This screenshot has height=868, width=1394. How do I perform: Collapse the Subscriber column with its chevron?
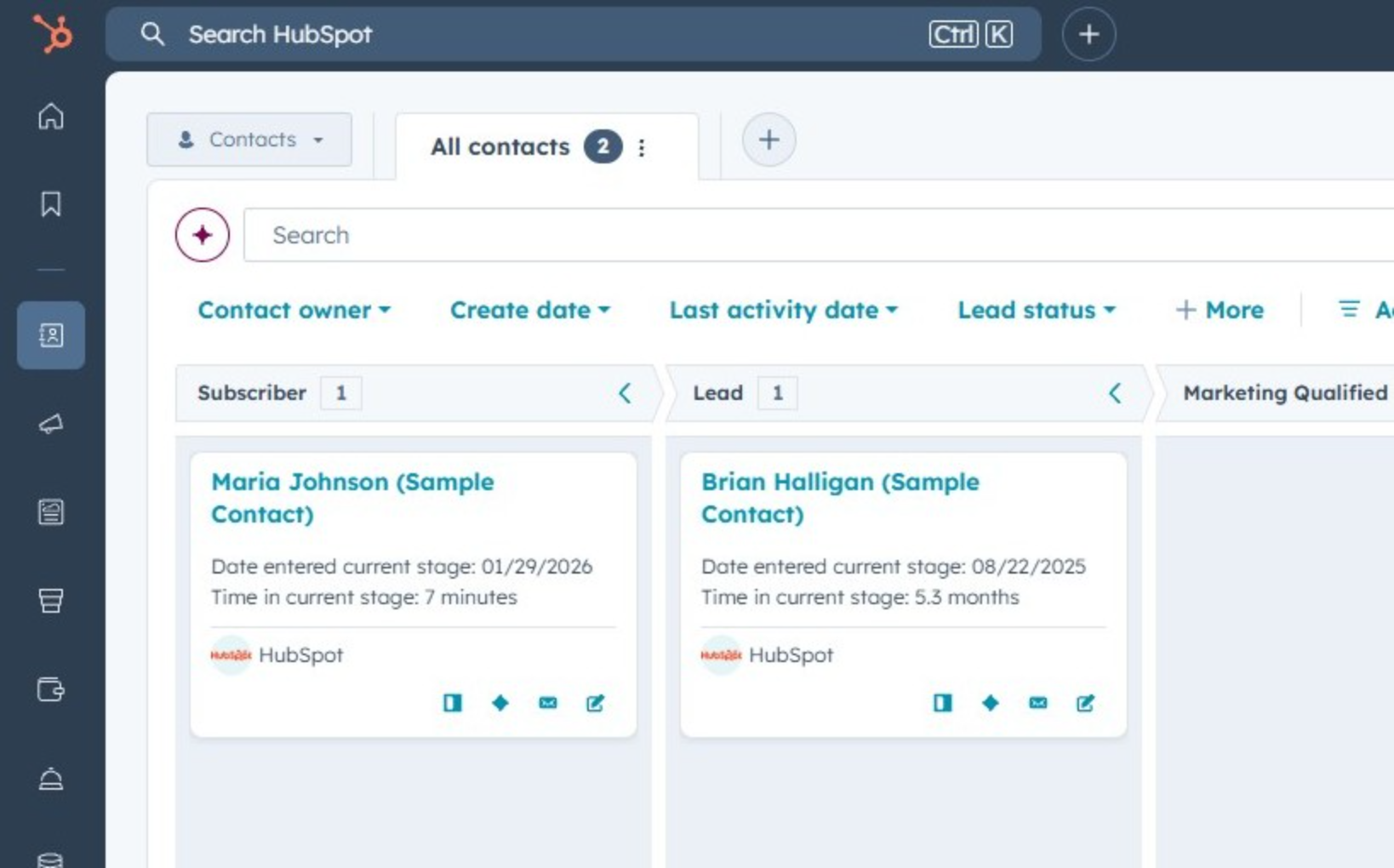point(626,393)
